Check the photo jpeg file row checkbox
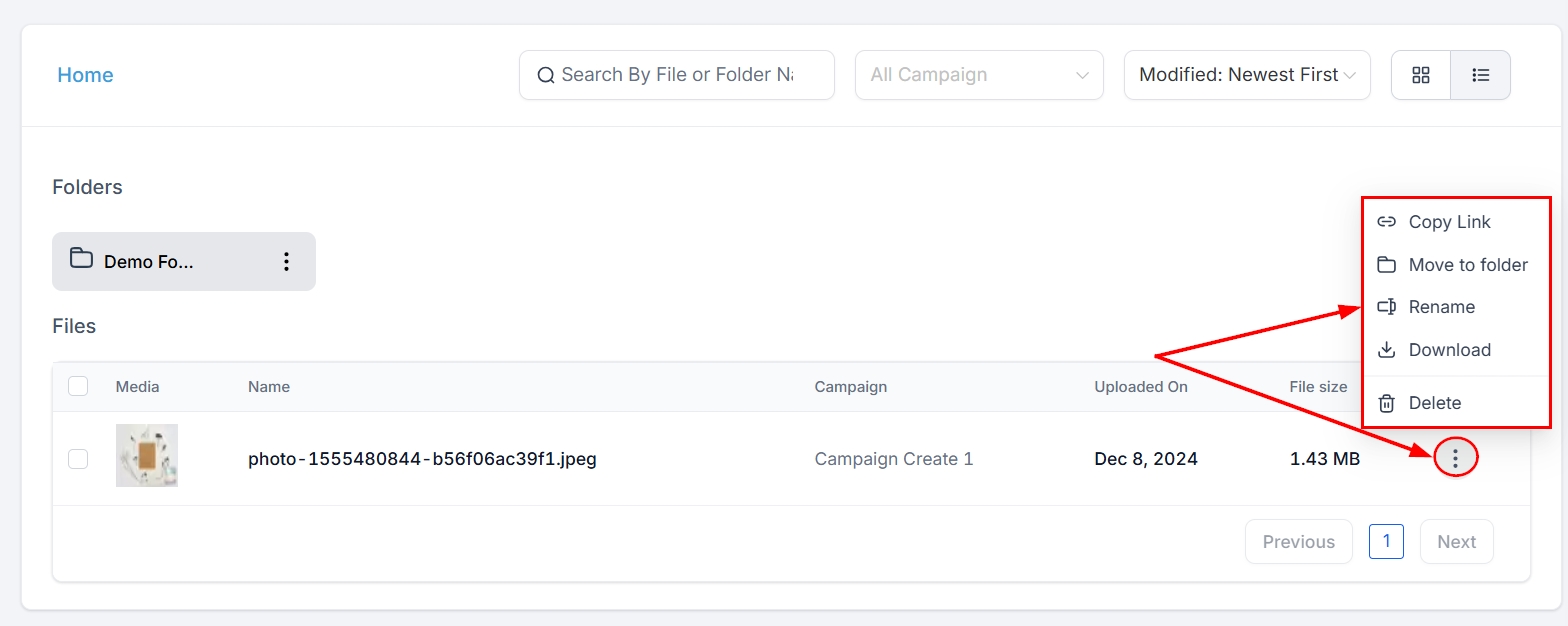This screenshot has width=1568, height=626. pos(78,459)
